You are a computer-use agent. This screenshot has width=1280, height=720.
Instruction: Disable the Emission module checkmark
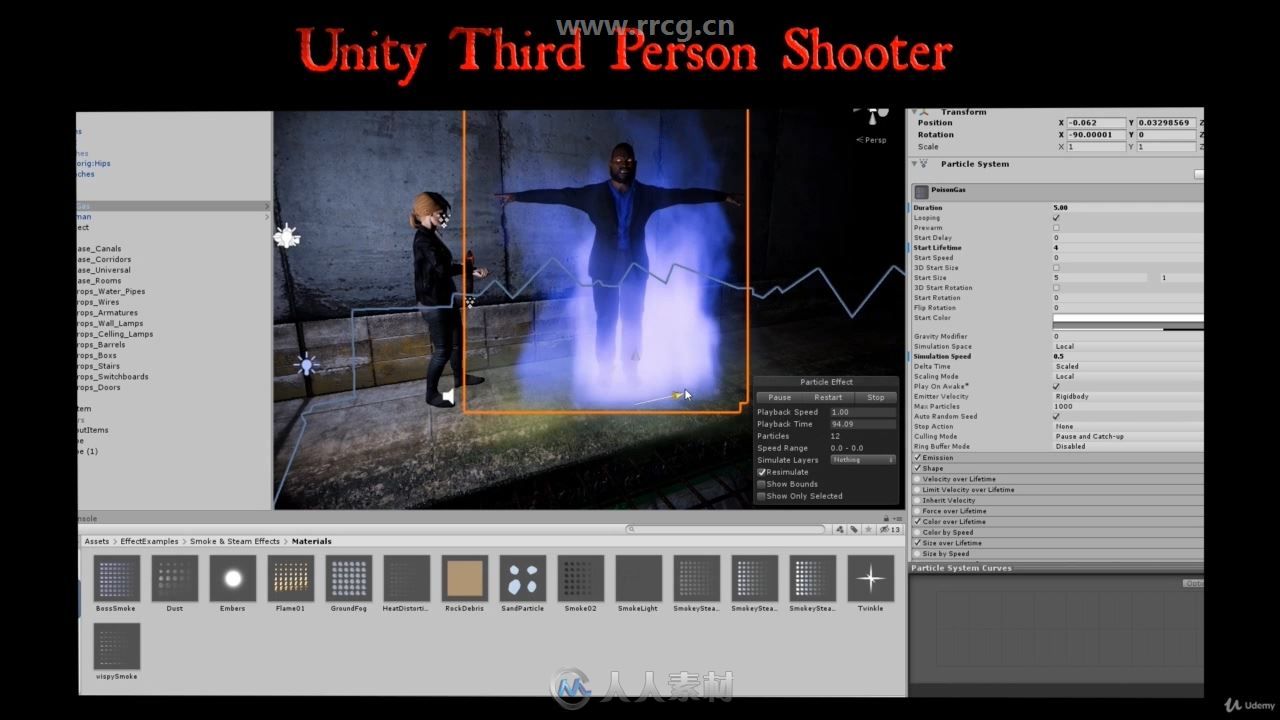tap(917, 458)
